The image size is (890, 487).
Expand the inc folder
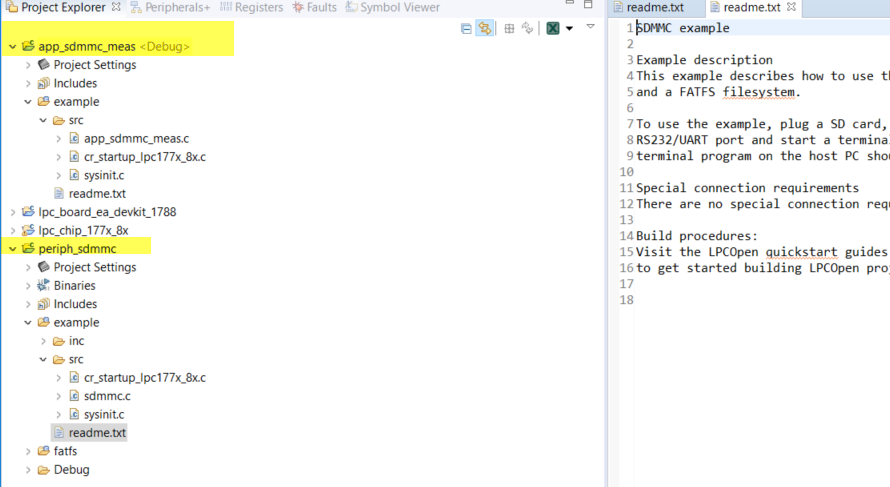pos(43,341)
